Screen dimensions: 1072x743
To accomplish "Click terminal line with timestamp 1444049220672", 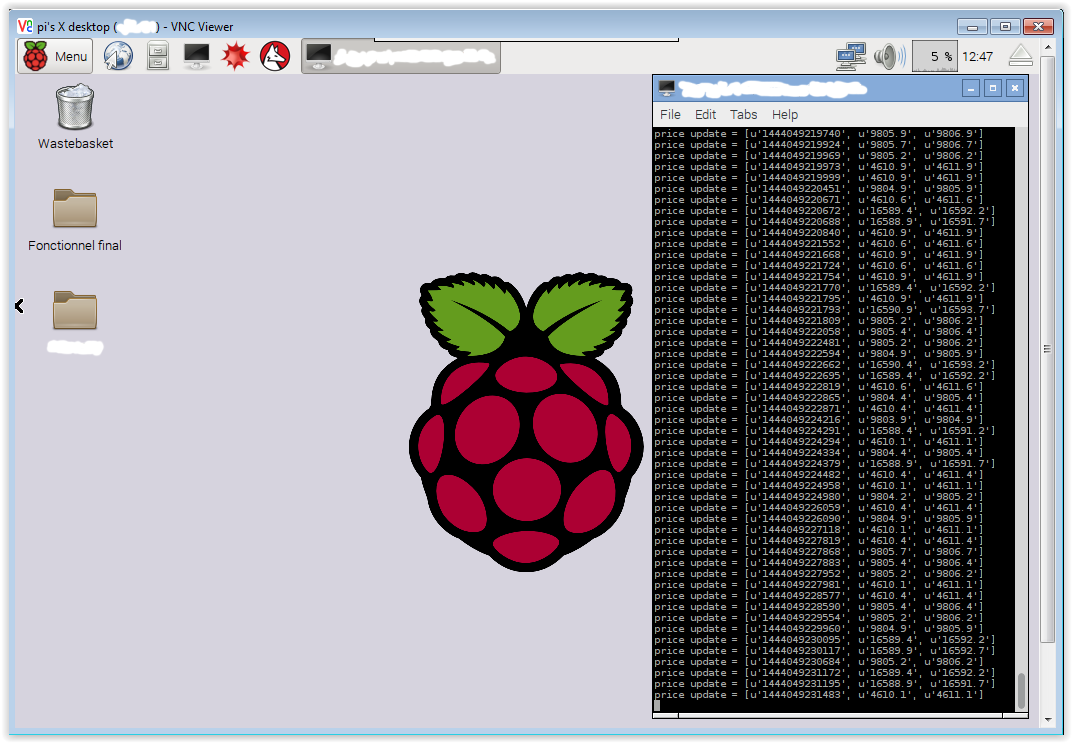I will pyautogui.click(x=825, y=211).
